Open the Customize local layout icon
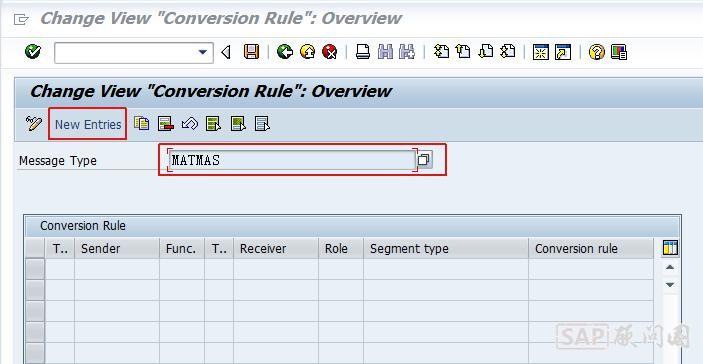Screen dimensions: 703x364 (619, 52)
